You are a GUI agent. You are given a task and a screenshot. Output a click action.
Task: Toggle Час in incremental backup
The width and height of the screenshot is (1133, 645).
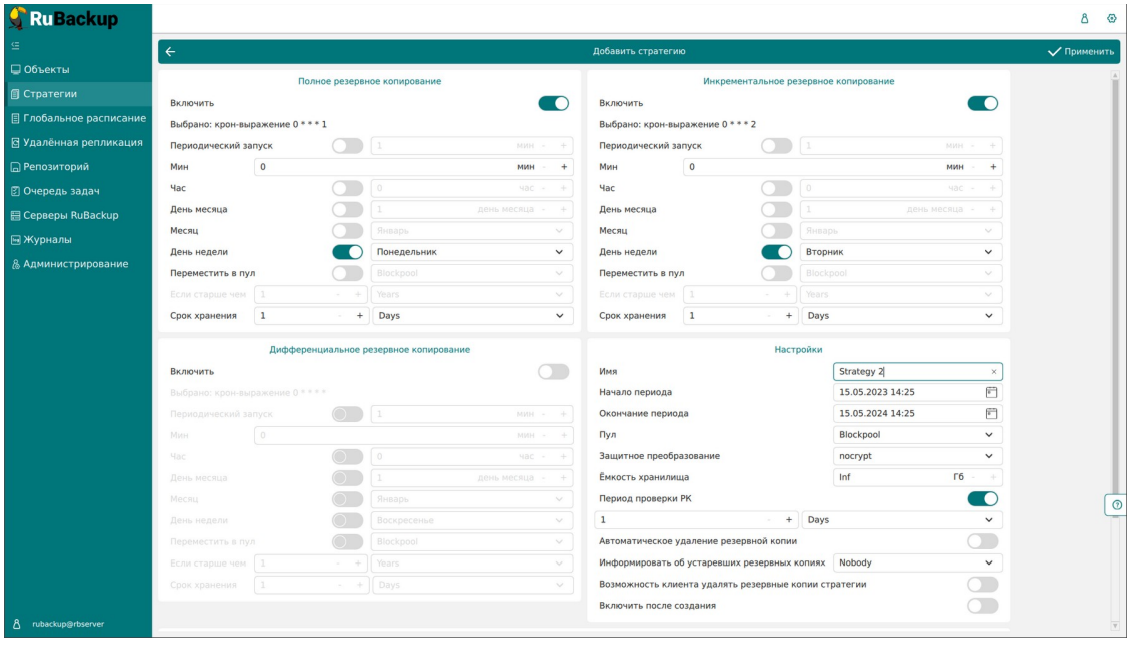pyautogui.click(x=777, y=189)
